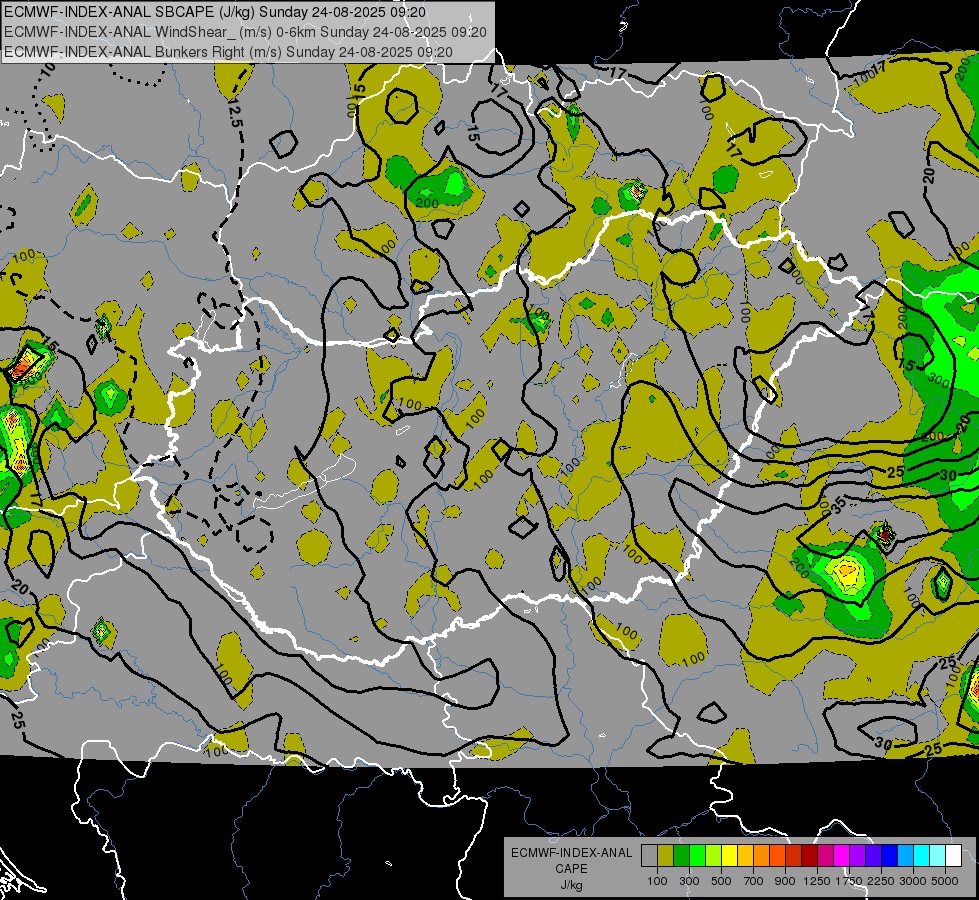This screenshot has width=979, height=900.
Task: Click the 12.5 dashed contour label
Action: [x=235, y=113]
